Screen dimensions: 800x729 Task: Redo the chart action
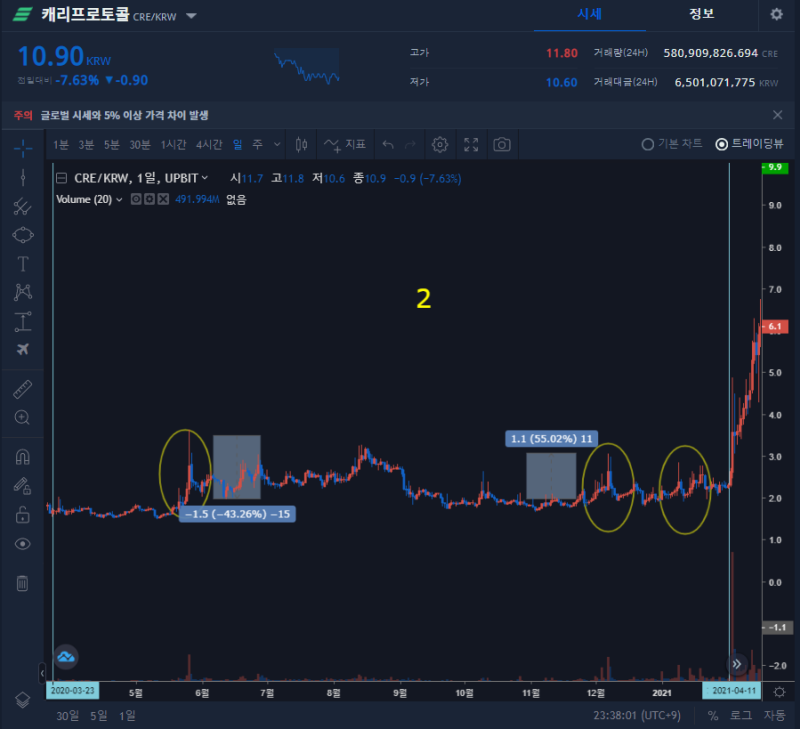410,145
